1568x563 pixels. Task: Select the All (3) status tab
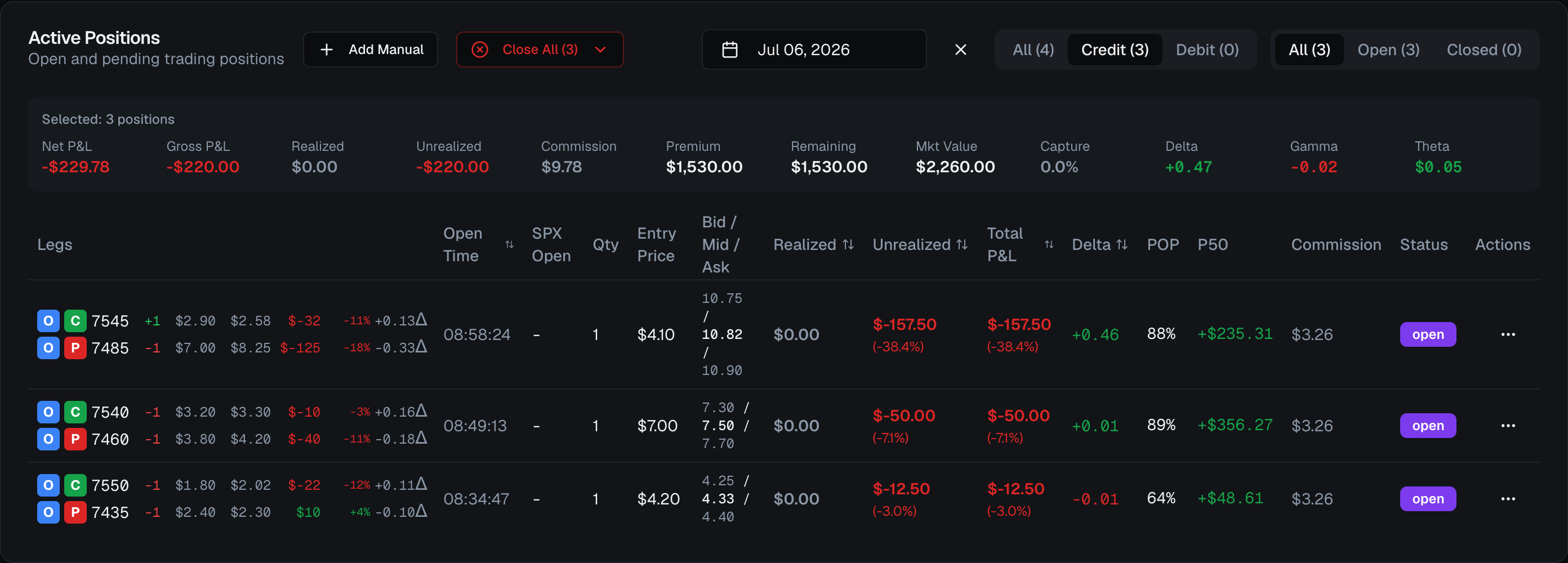(x=1309, y=50)
